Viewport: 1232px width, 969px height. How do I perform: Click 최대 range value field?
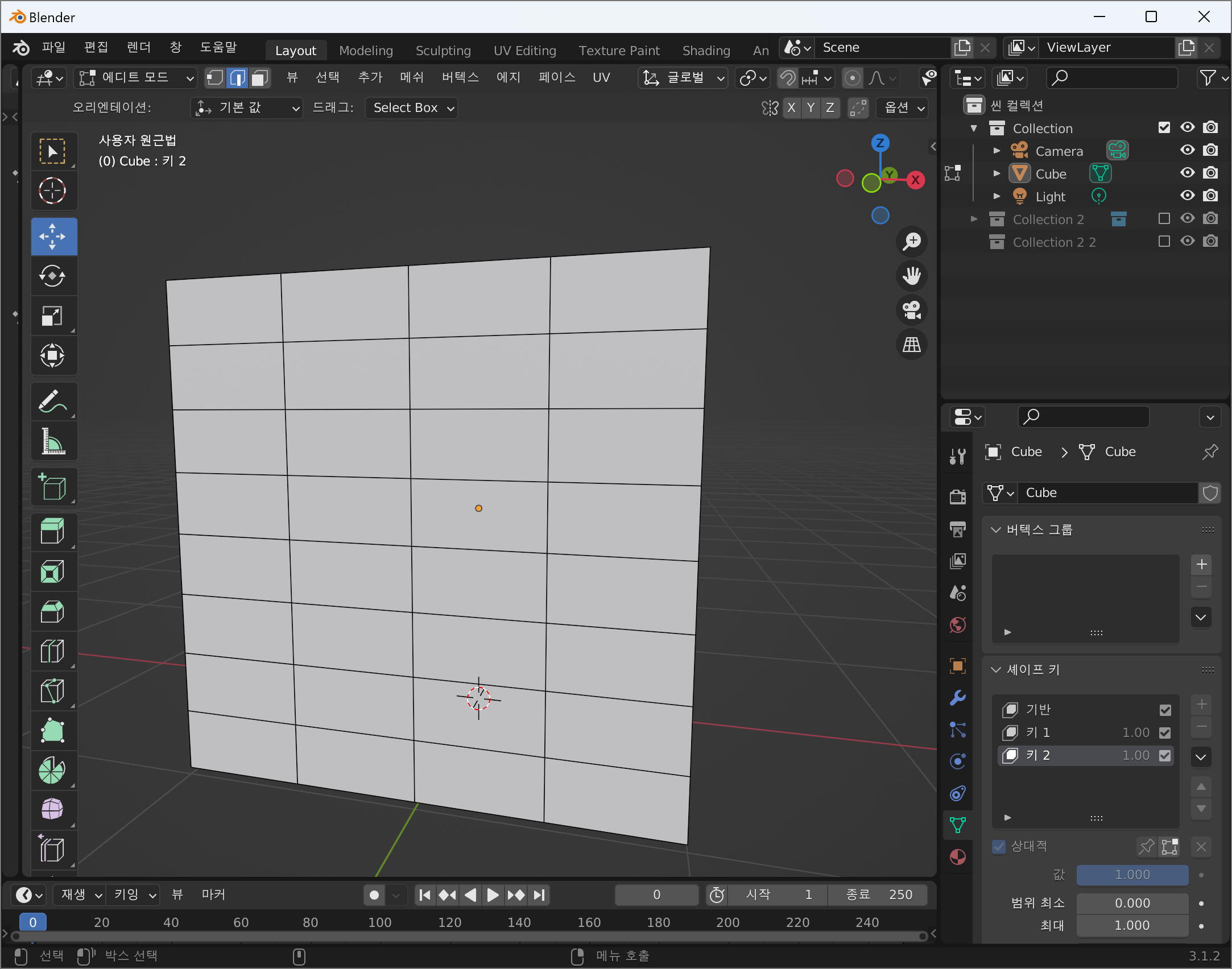click(x=1132, y=926)
